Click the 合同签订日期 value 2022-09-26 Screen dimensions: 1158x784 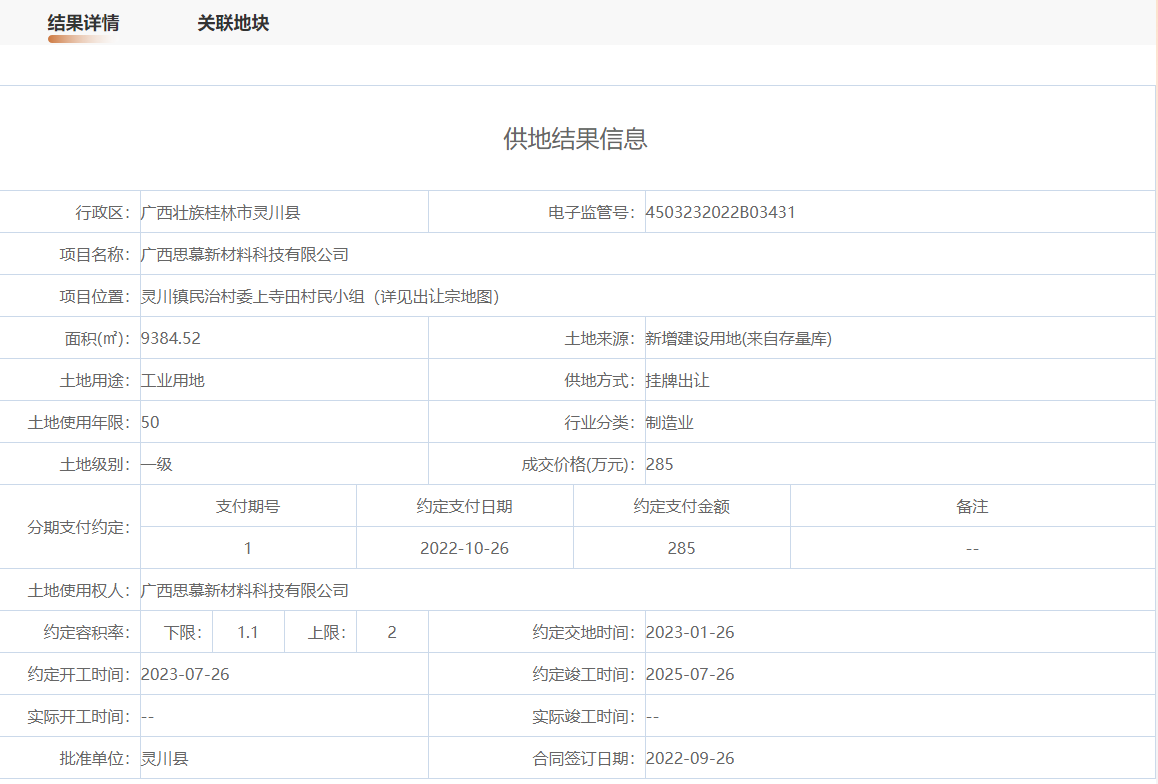coord(690,758)
